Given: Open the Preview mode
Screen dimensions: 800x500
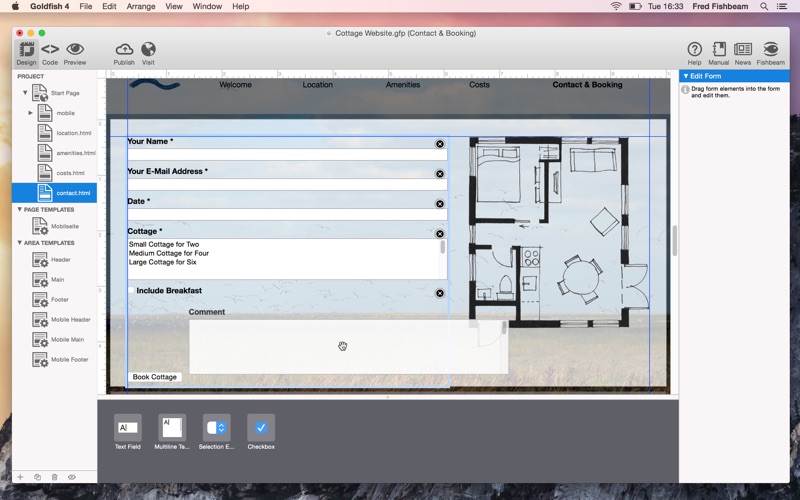Looking at the screenshot, I should [x=75, y=52].
